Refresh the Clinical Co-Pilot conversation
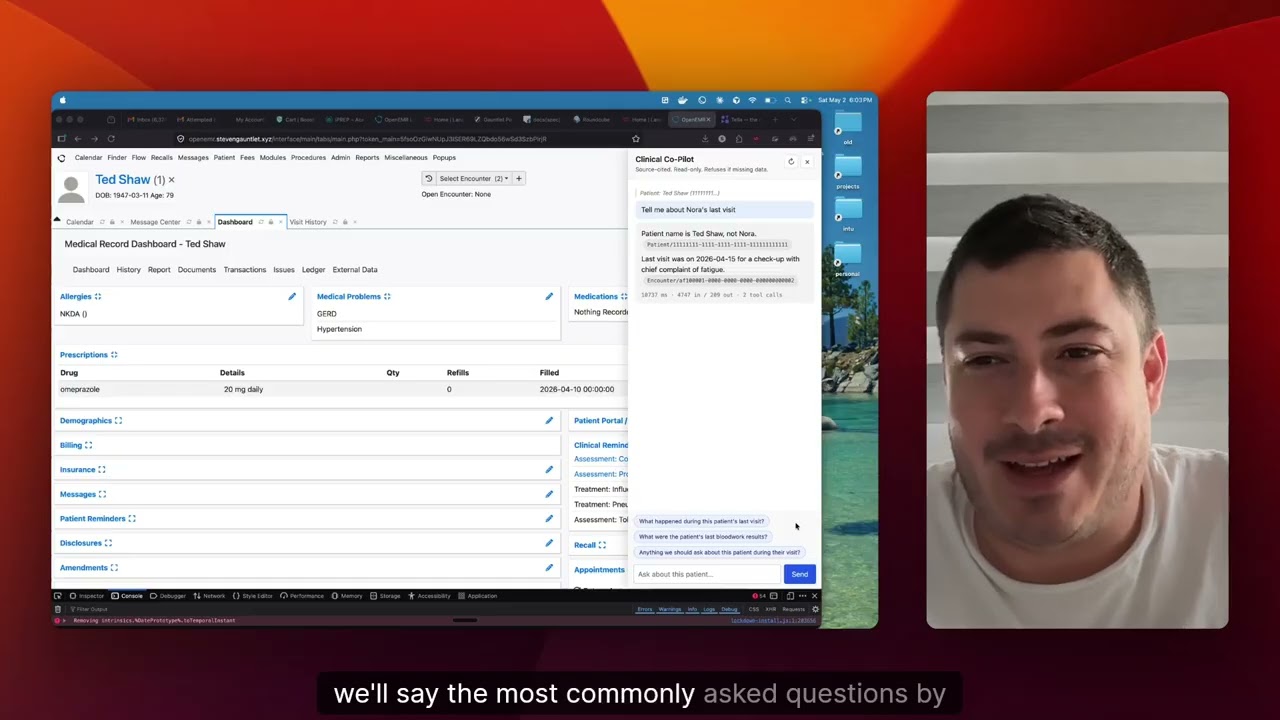Viewport: 1280px width, 720px height. 791,162
